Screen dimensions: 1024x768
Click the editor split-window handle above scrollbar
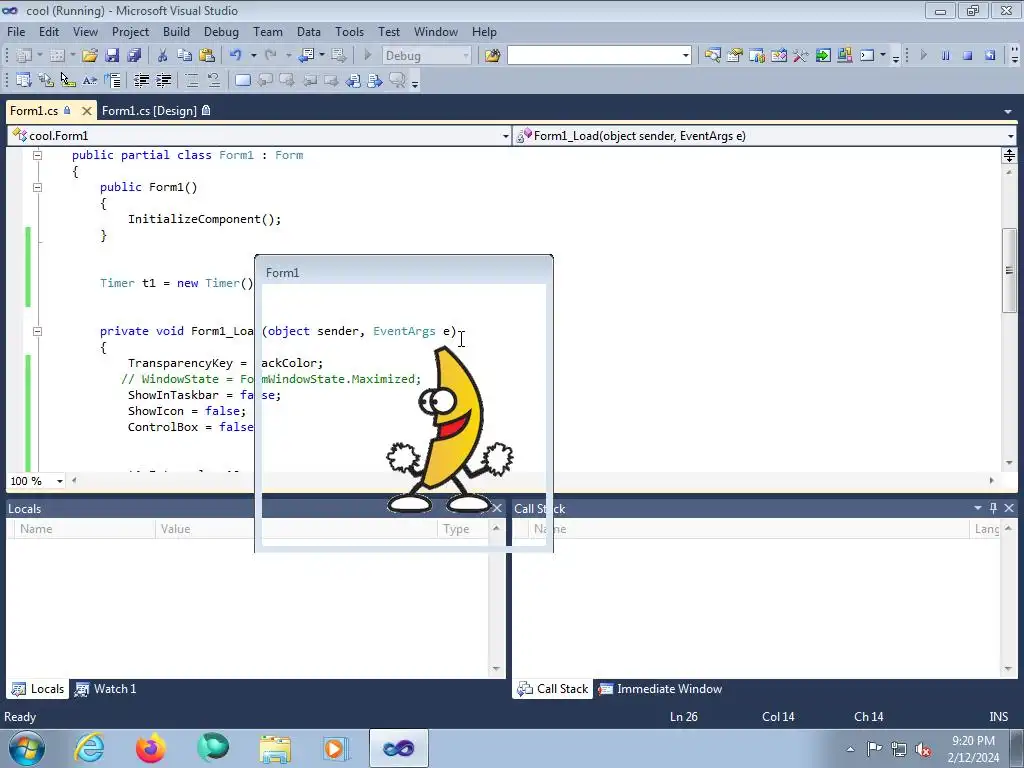(x=1009, y=155)
